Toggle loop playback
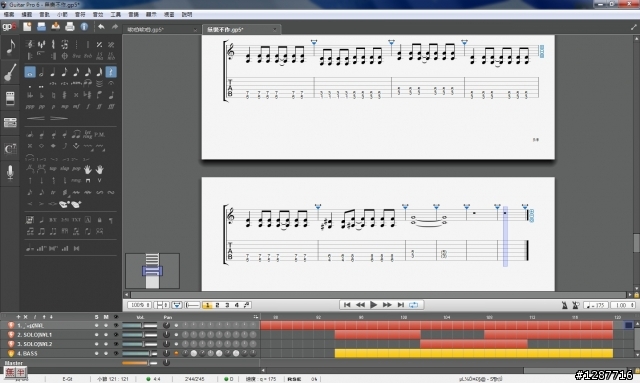Screen dimensions: 640x383 (413, 305)
